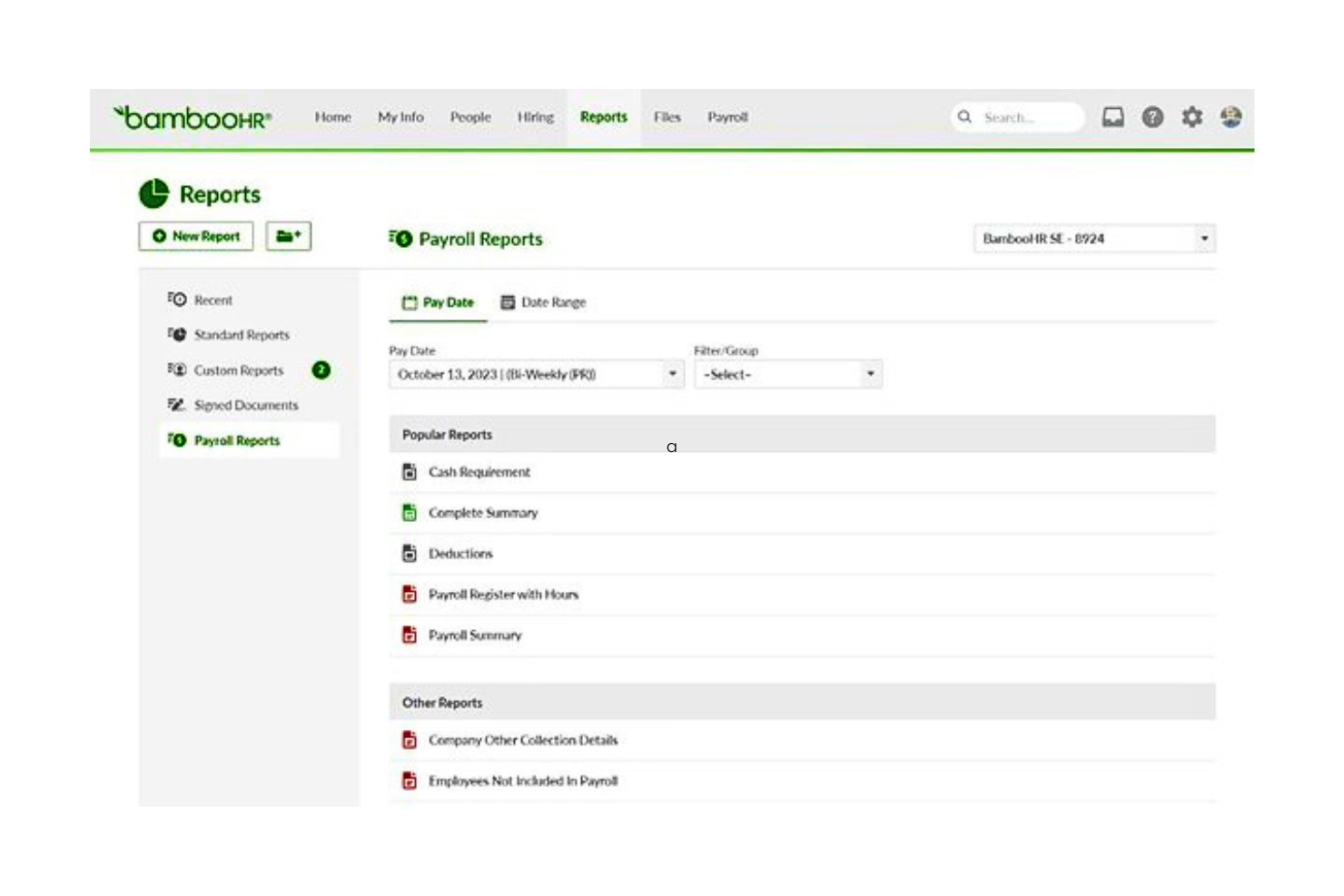Open the Hiring menu
1344x896 pixels.
pos(536,117)
